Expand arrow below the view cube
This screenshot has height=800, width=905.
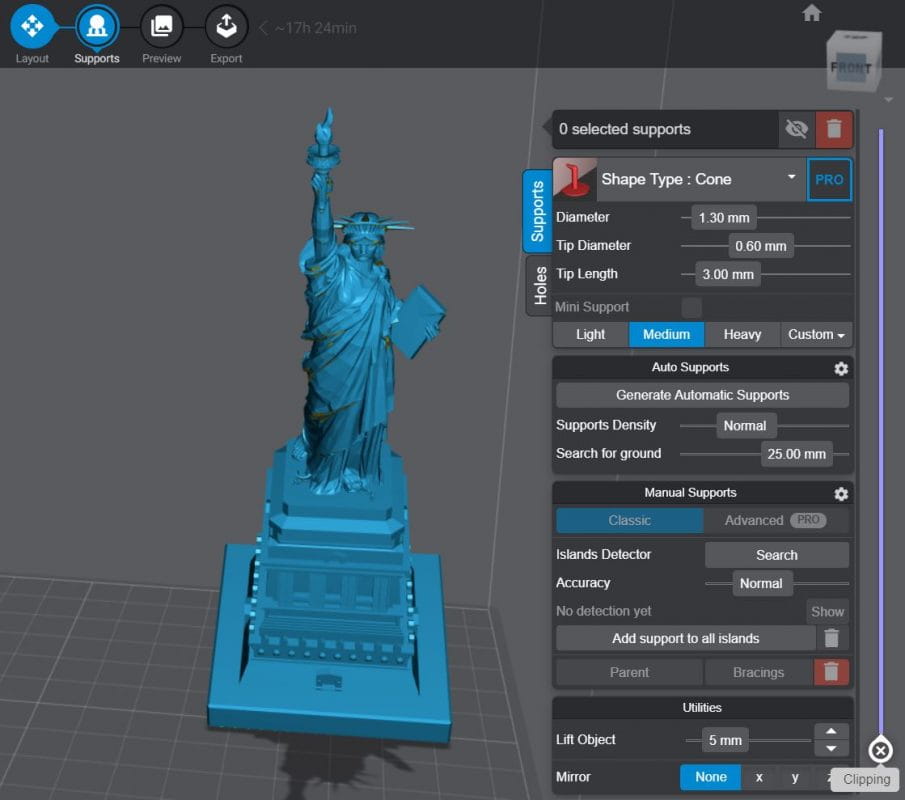(x=888, y=100)
